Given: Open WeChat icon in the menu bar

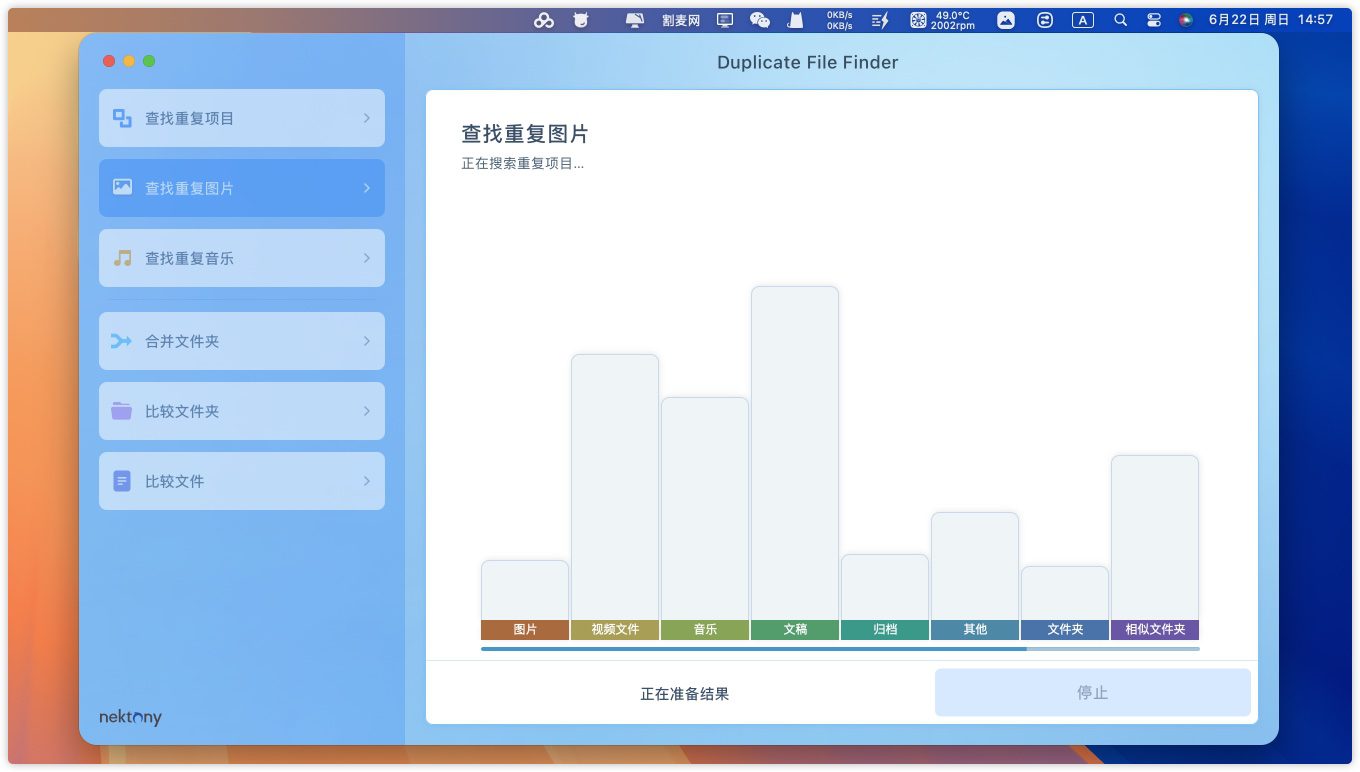Looking at the screenshot, I should point(760,20).
